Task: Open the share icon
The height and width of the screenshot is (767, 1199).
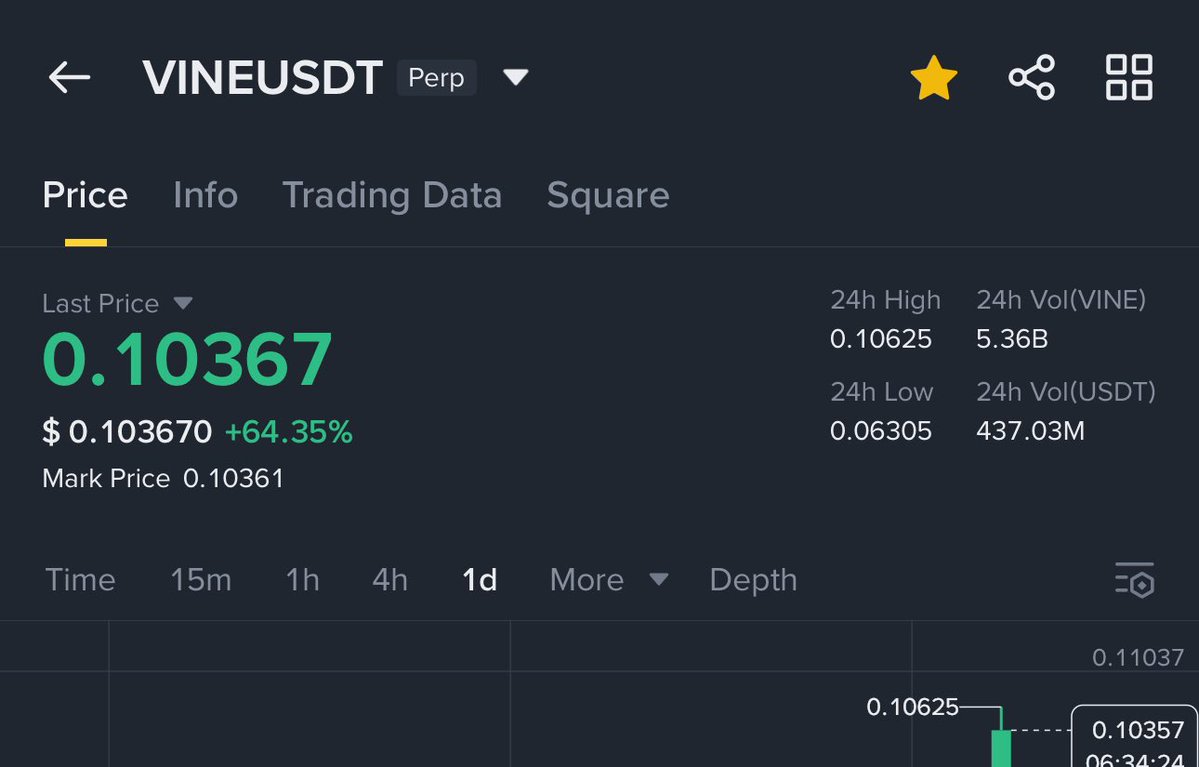Action: click(x=1032, y=77)
